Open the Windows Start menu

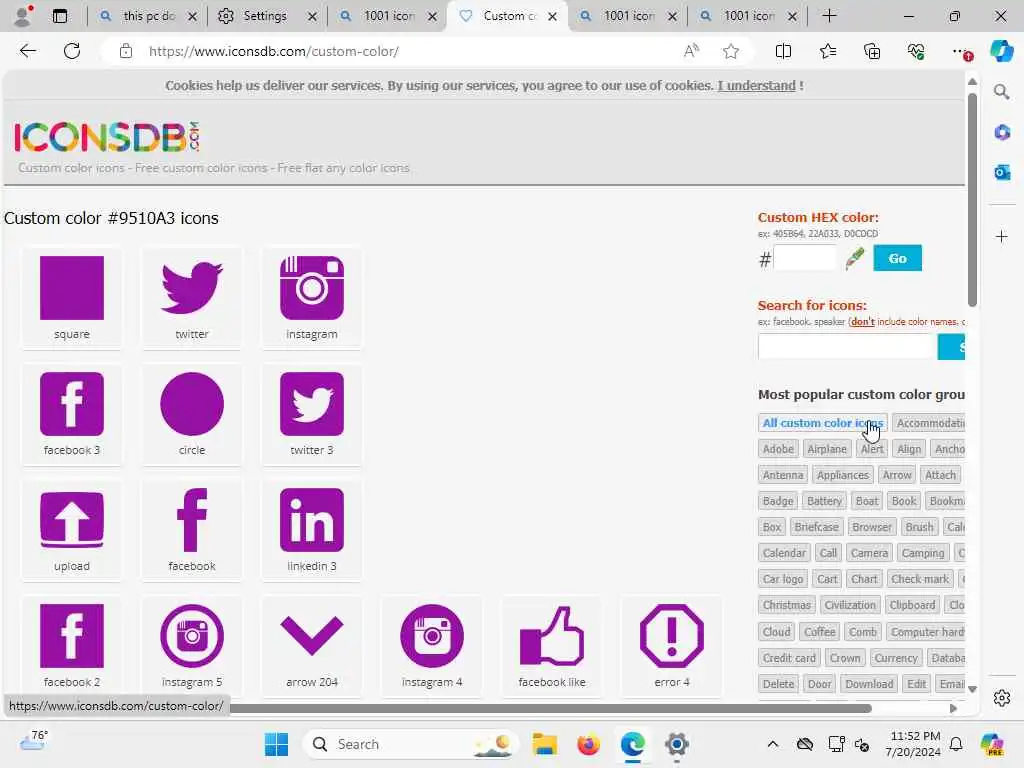(x=276, y=744)
